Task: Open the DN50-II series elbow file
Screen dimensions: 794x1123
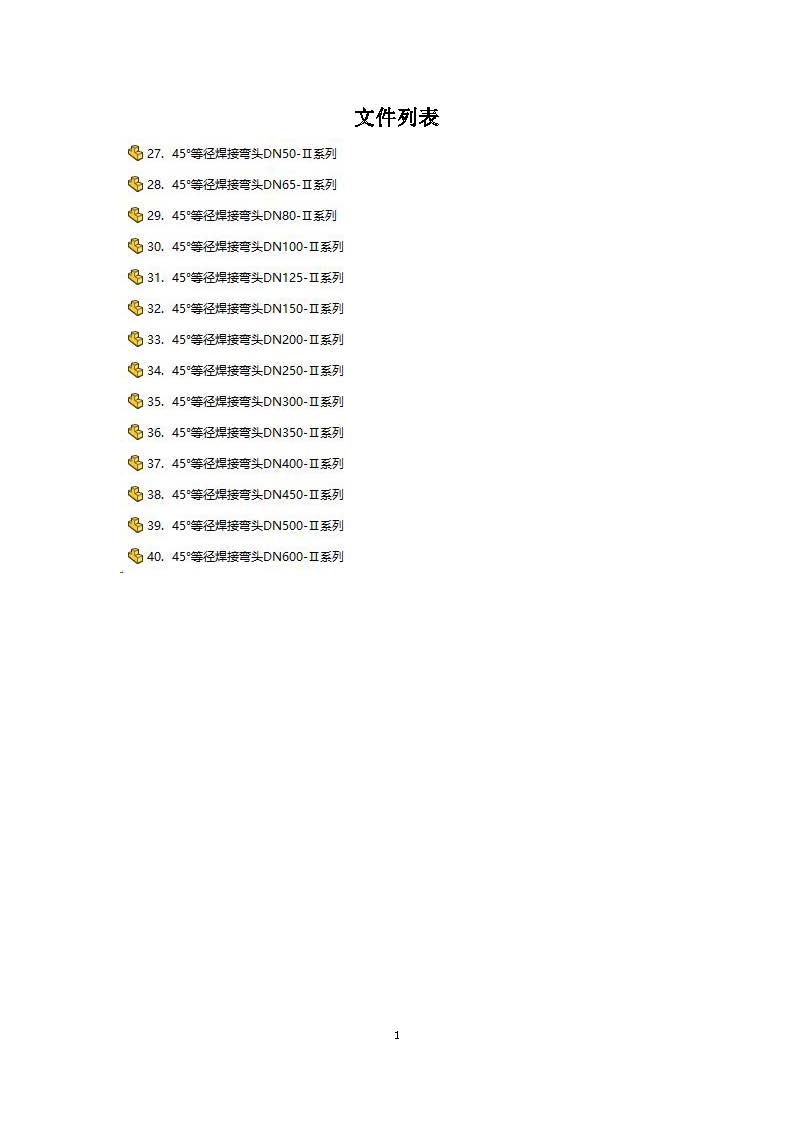Action: [254, 153]
